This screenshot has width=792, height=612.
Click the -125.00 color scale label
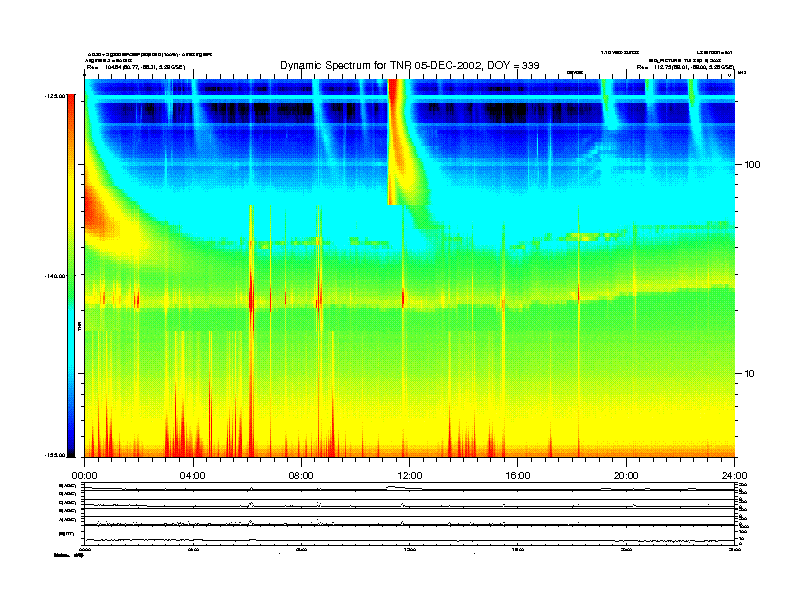tap(55, 95)
